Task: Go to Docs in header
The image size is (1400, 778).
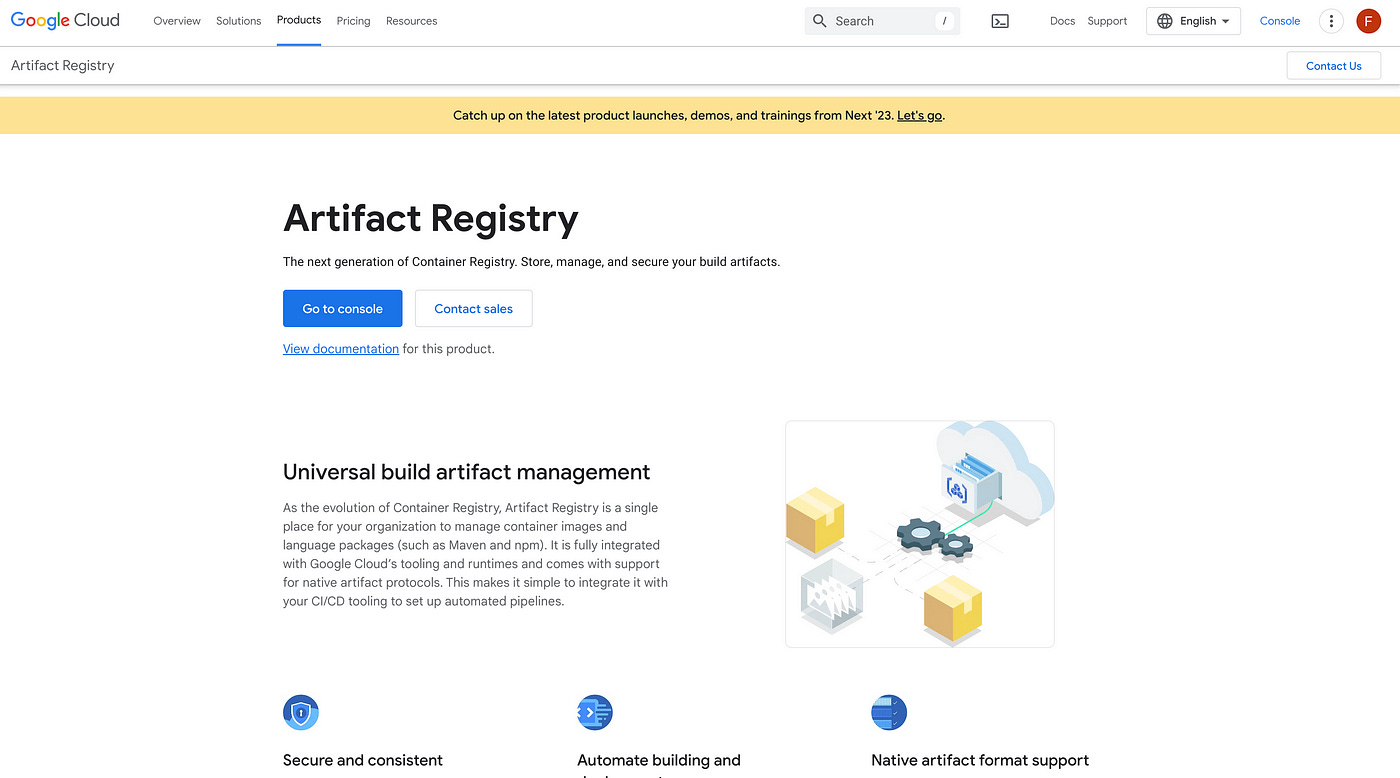Action: pyautogui.click(x=1062, y=21)
